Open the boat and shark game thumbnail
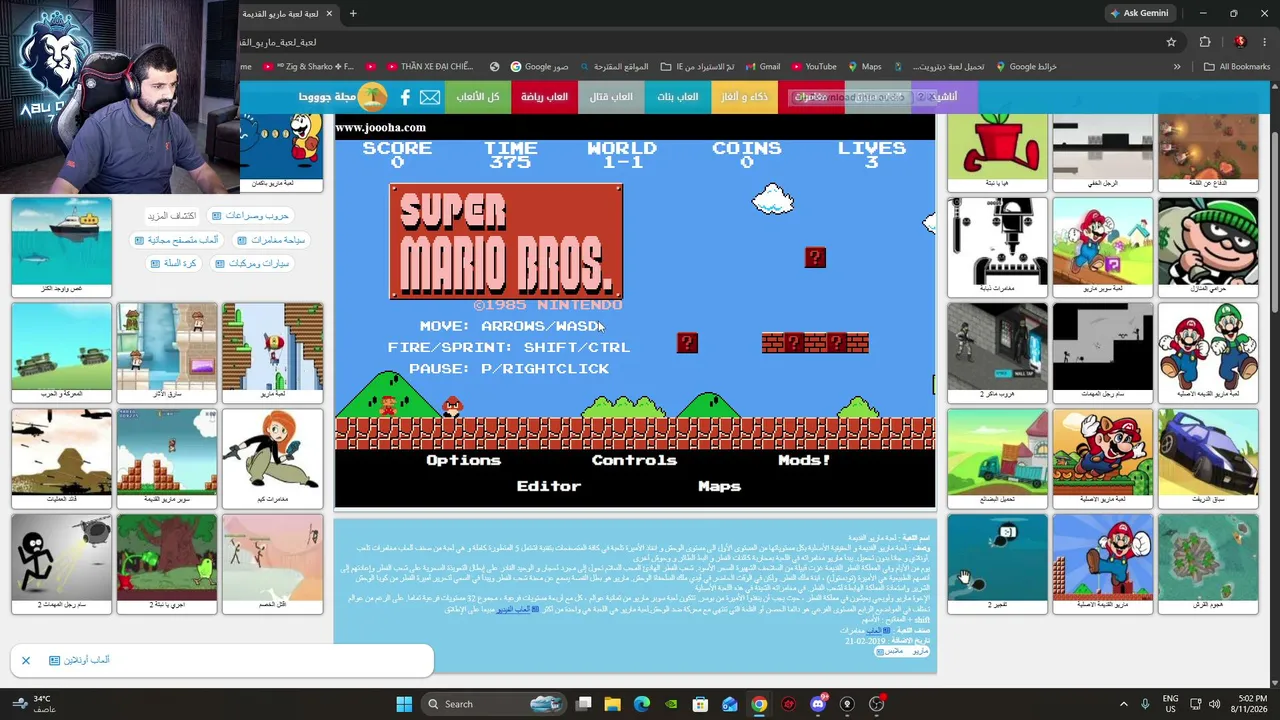1280x720 pixels. 62,247
